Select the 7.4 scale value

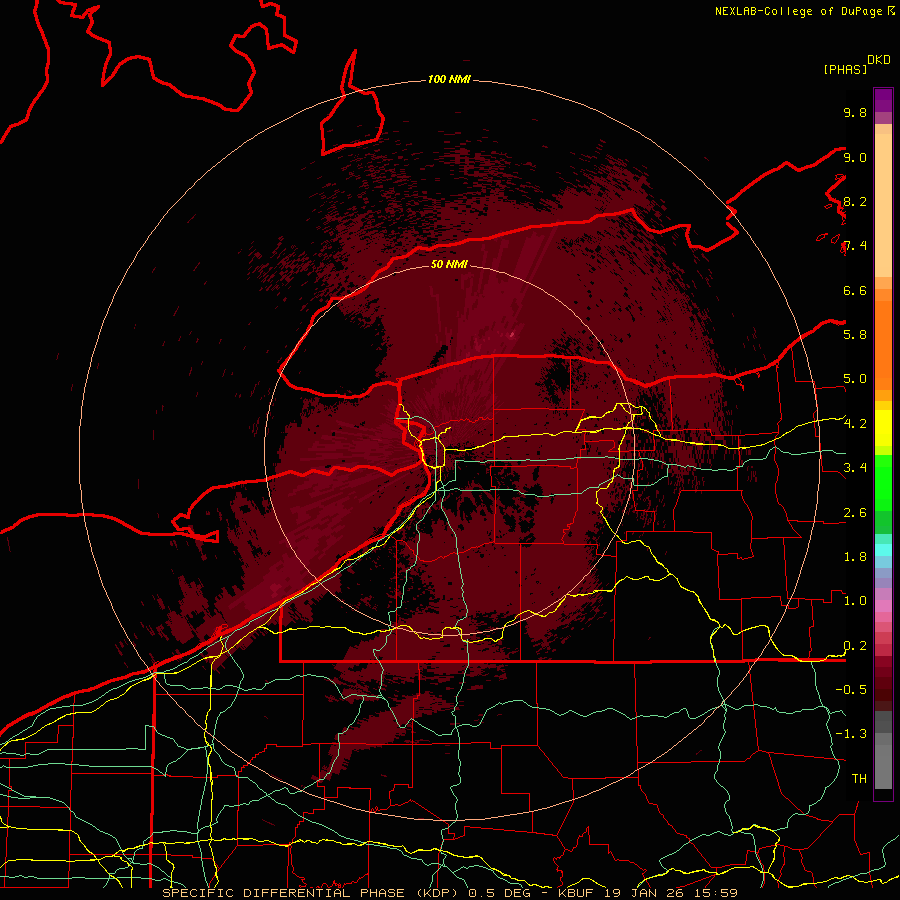coord(855,246)
